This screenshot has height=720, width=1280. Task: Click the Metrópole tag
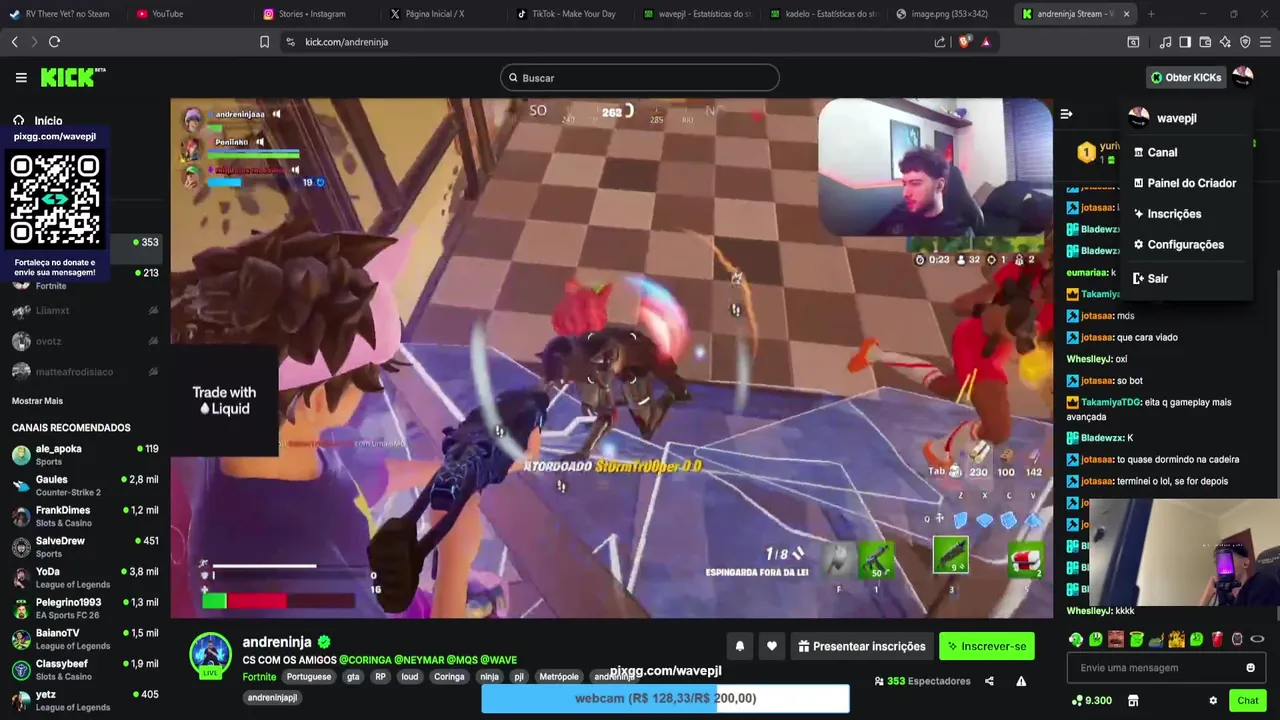click(x=559, y=677)
